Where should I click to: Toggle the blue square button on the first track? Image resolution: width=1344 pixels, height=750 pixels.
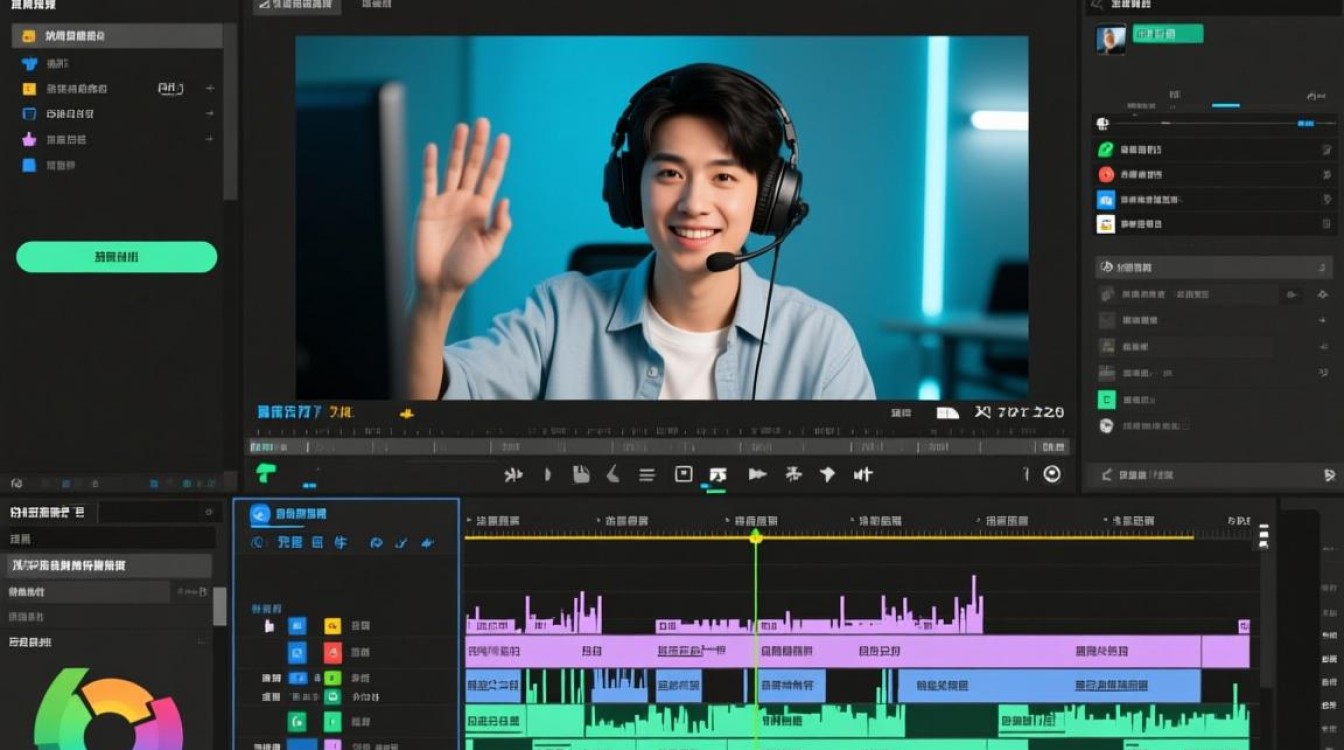297,626
